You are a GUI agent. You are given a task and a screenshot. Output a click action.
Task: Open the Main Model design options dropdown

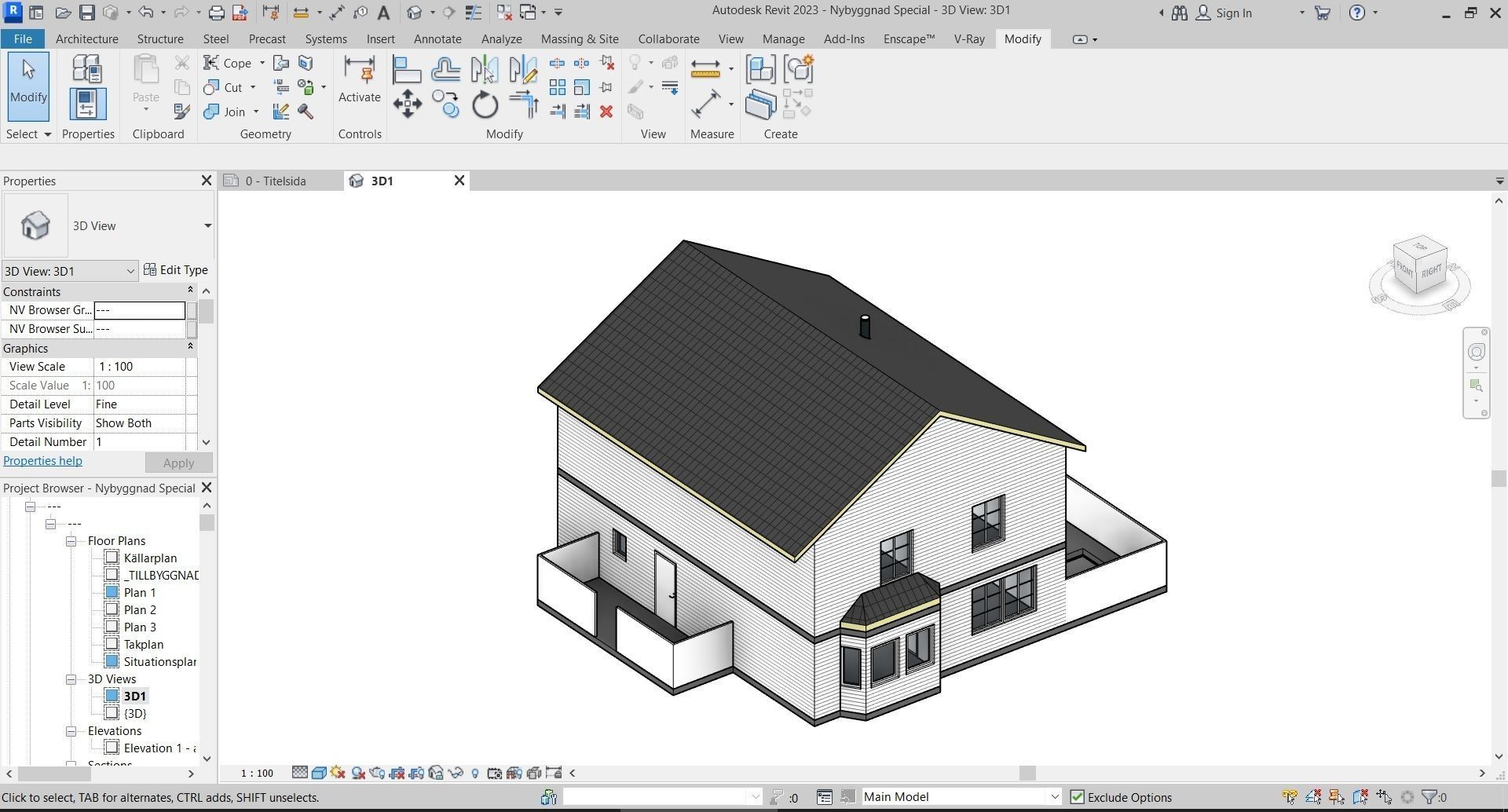pos(1055,797)
